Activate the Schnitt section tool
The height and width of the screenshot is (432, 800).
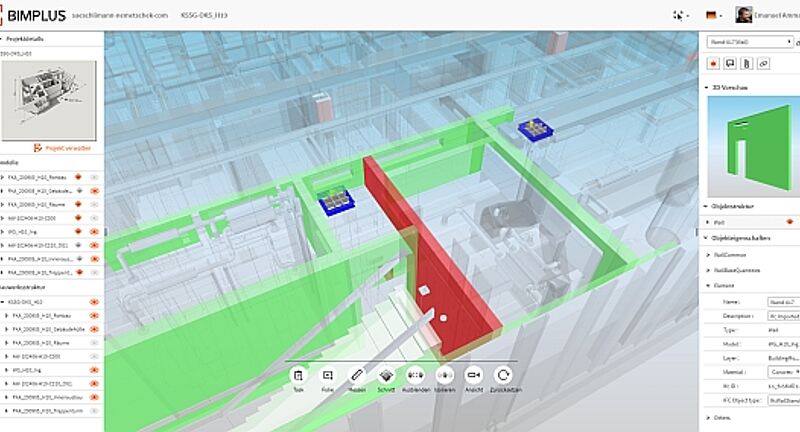pyautogui.click(x=387, y=375)
